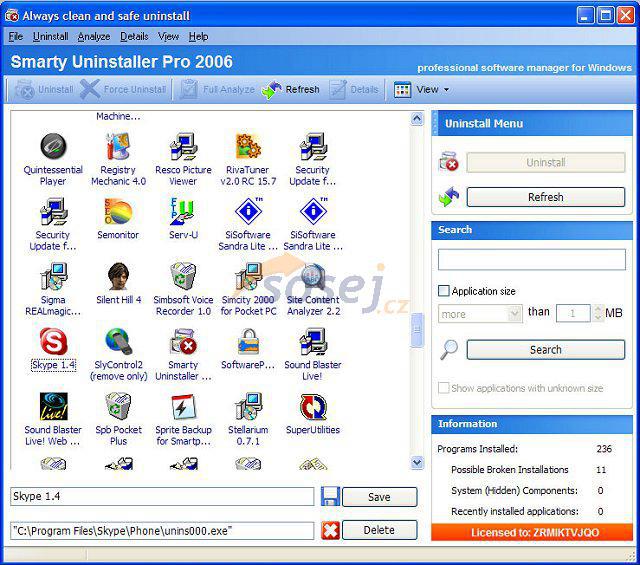Select the Sprite Backup for Smartphone icon
The width and height of the screenshot is (640, 565).
183,406
